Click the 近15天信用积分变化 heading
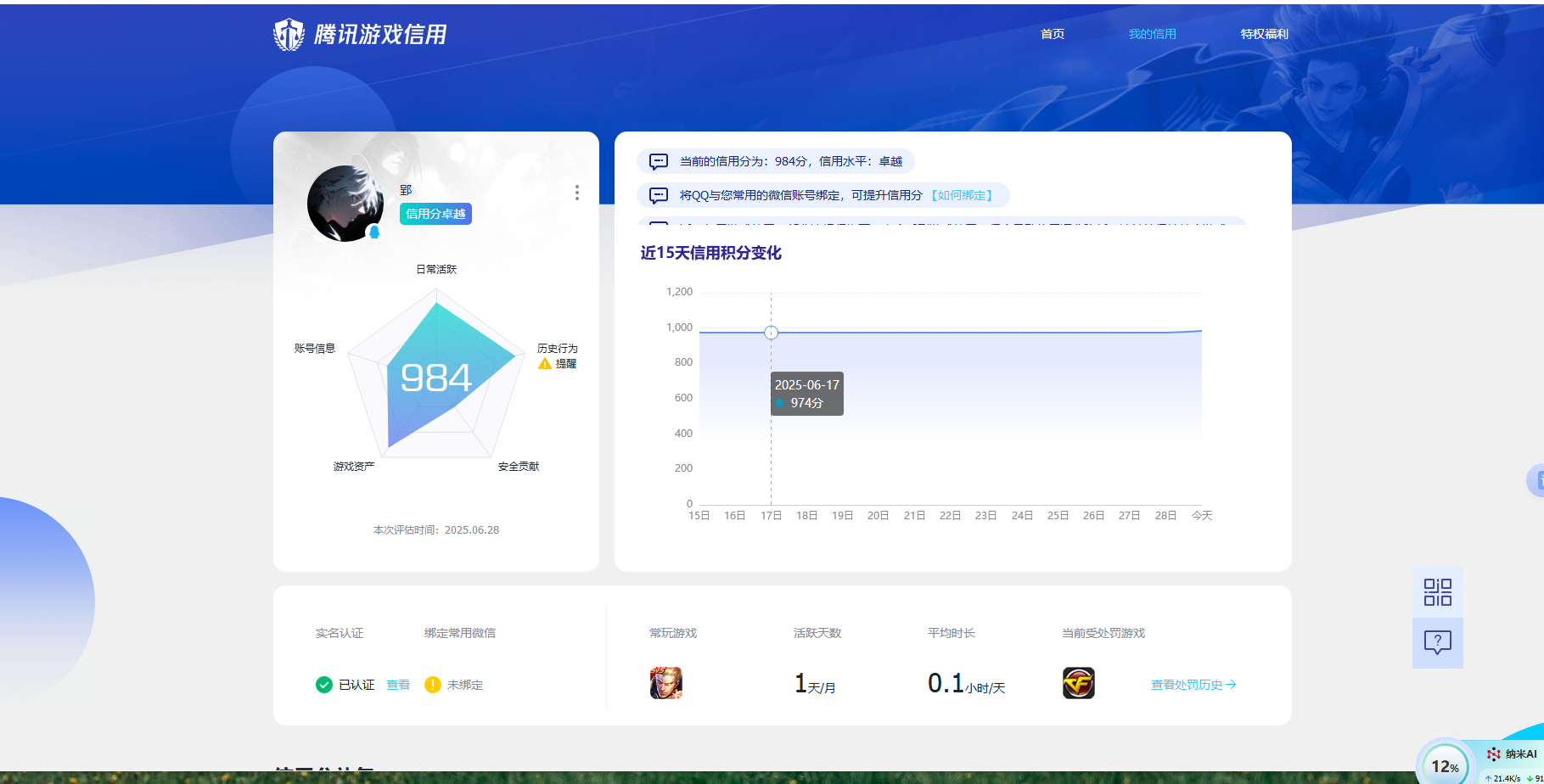 pos(711,253)
